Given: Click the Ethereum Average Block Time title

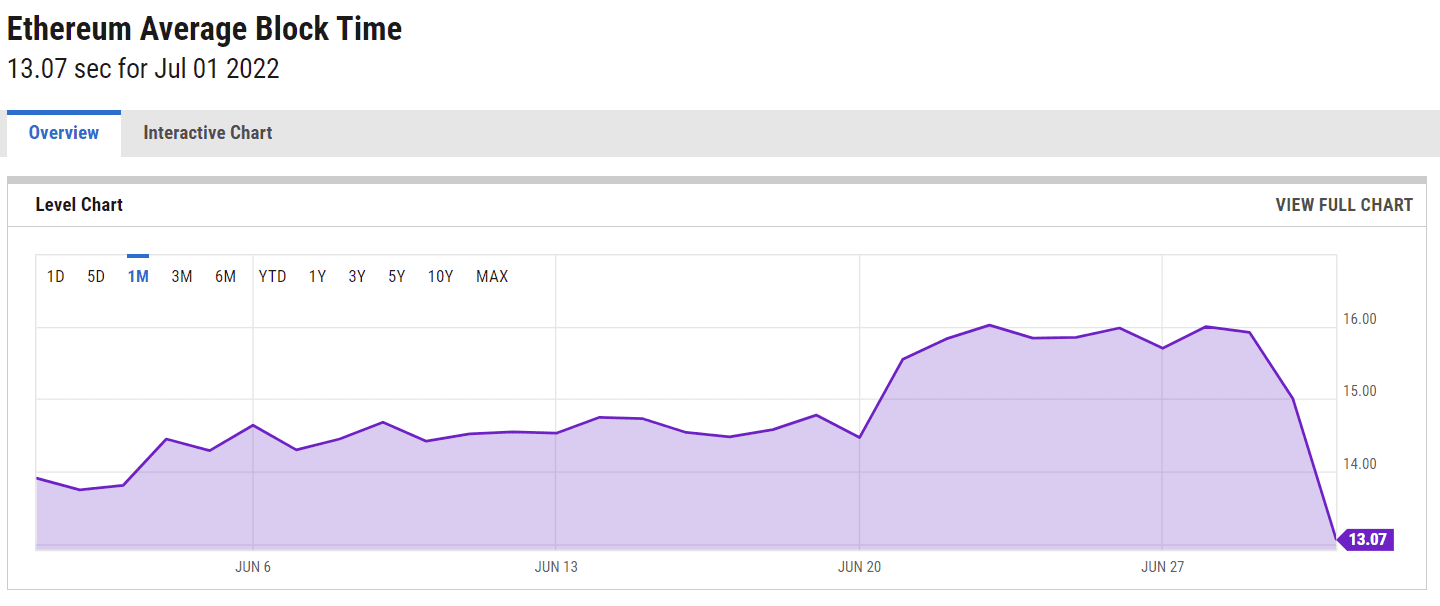Looking at the screenshot, I should click(x=205, y=29).
